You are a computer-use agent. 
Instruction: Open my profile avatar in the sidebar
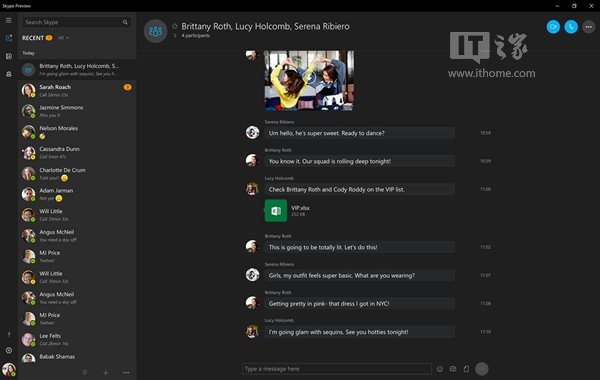(x=9, y=370)
